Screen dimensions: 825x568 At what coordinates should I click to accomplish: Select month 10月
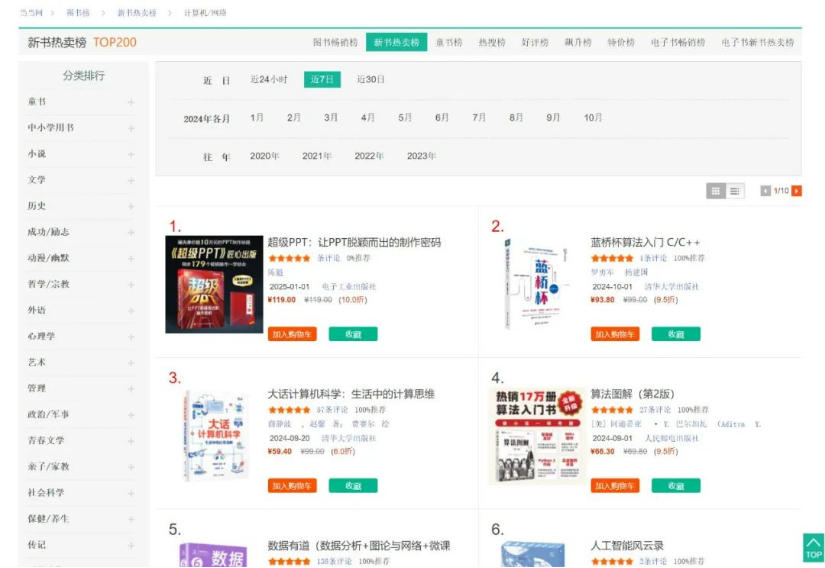(593, 118)
